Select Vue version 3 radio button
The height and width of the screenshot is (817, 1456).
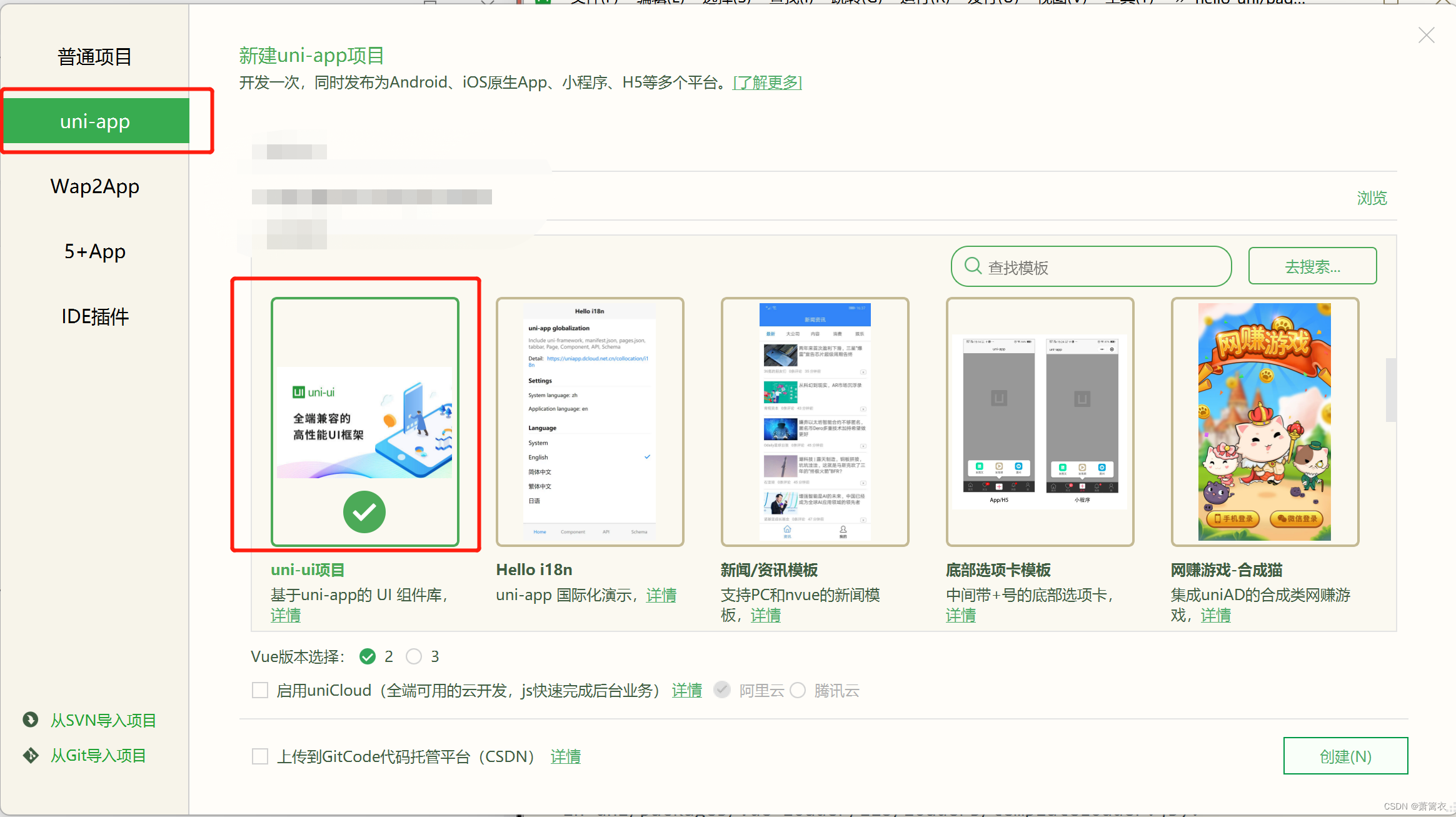(x=414, y=656)
